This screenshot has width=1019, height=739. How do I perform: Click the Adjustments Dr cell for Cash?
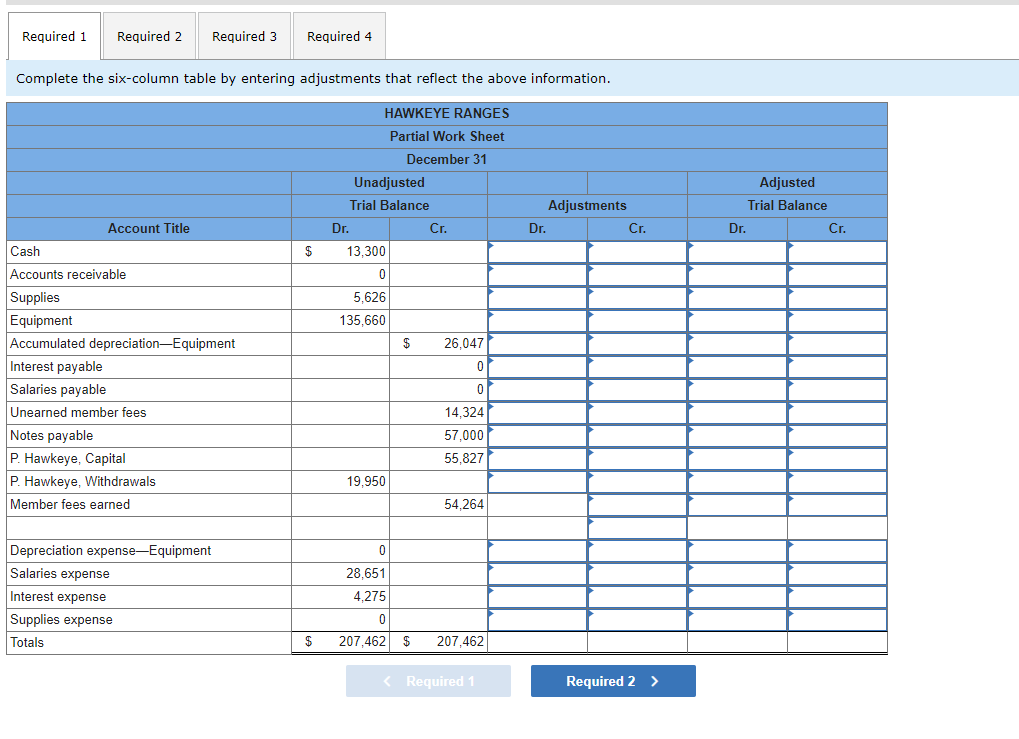click(x=537, y=252)
